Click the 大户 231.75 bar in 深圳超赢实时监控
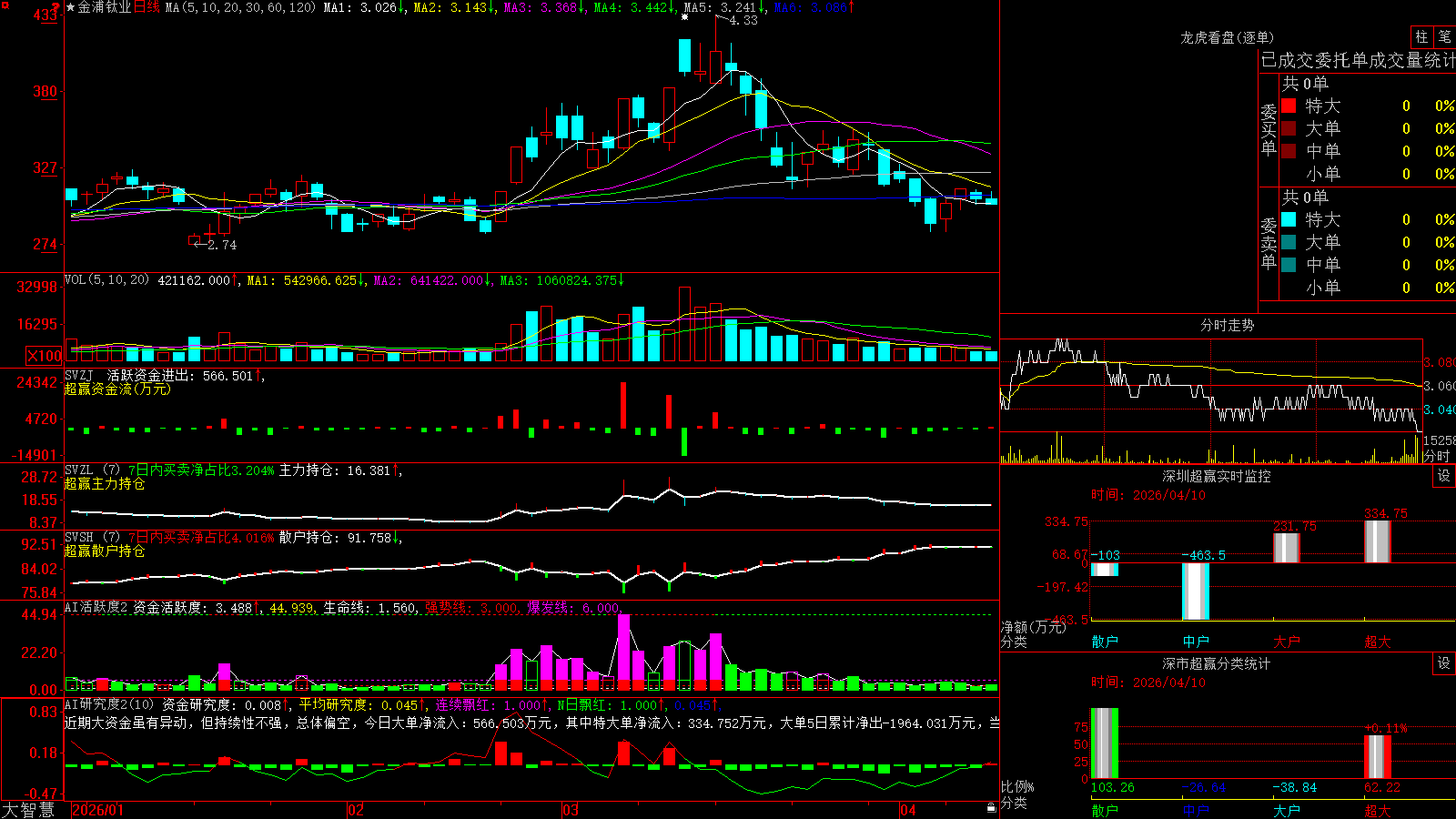 pos(1287,548)
